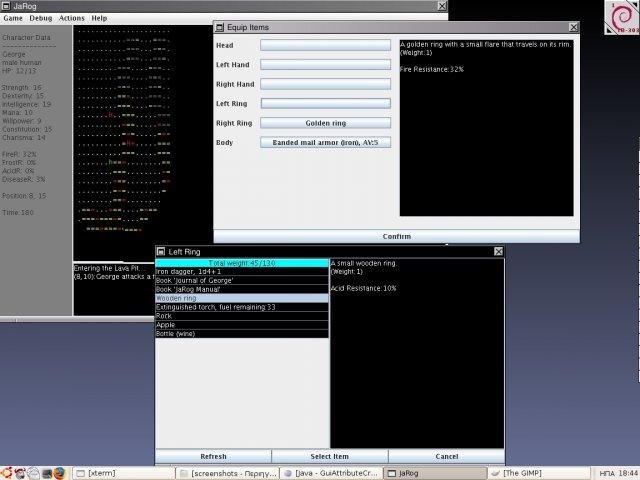Click the terminal launcher icon in panel

tap(46, 473)
